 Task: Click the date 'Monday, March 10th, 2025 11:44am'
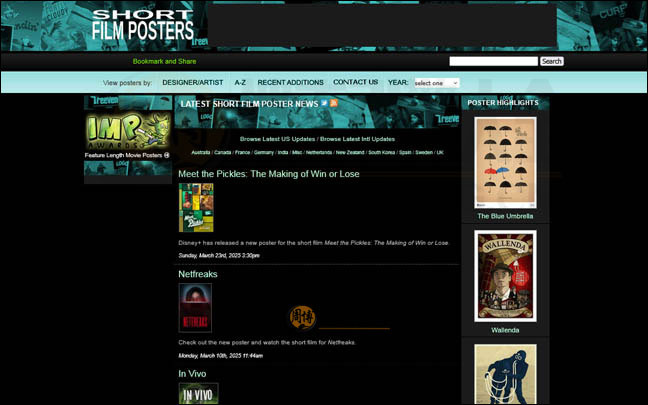coord(220,355)
